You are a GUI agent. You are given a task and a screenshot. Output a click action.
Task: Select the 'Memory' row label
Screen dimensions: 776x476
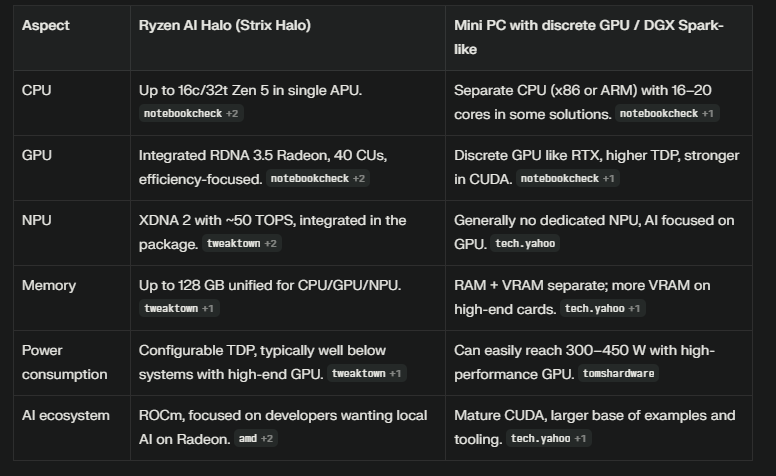(48, 286)
